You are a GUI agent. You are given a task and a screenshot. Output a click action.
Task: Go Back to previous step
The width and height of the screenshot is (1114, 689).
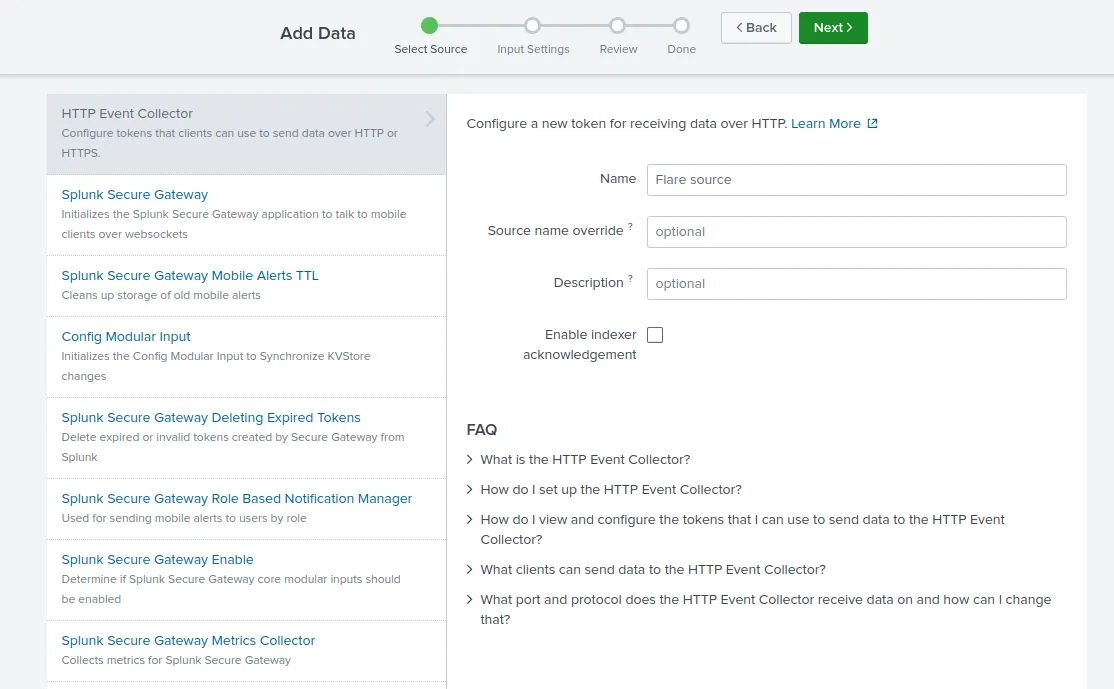coord(756,28)
